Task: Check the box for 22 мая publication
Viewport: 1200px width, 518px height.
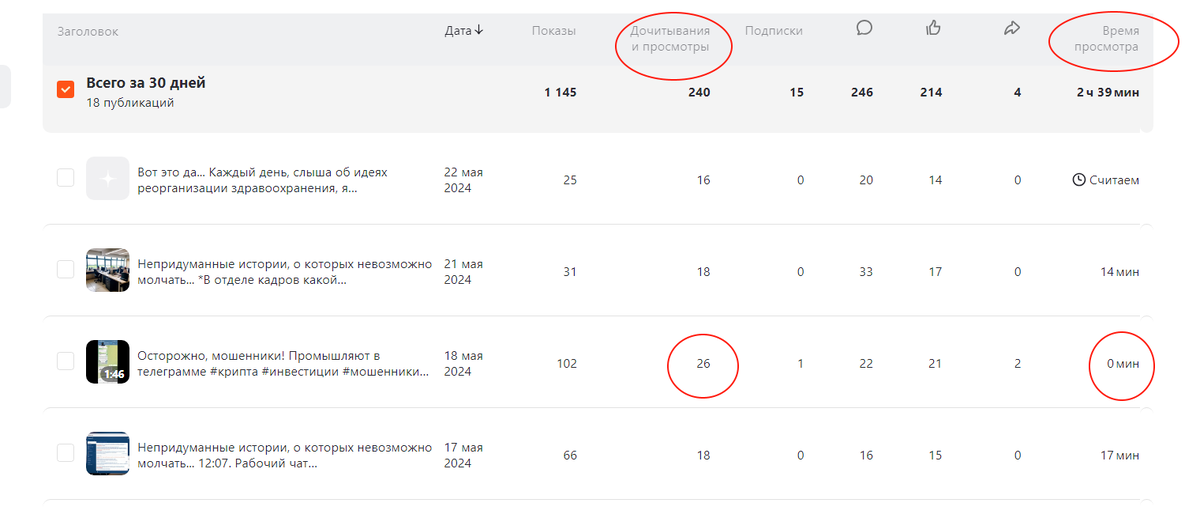Action: tap(65, 178)
